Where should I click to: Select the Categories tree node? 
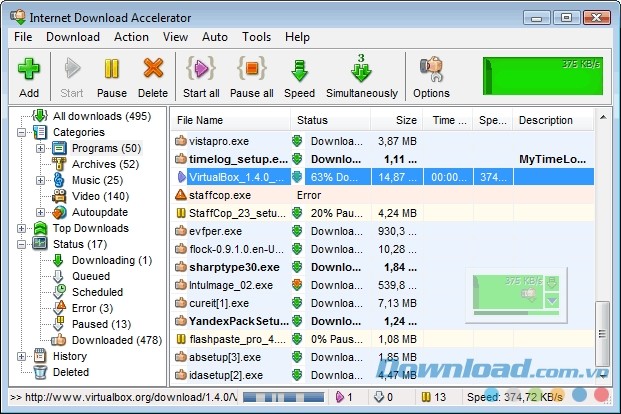coord(79,132)
